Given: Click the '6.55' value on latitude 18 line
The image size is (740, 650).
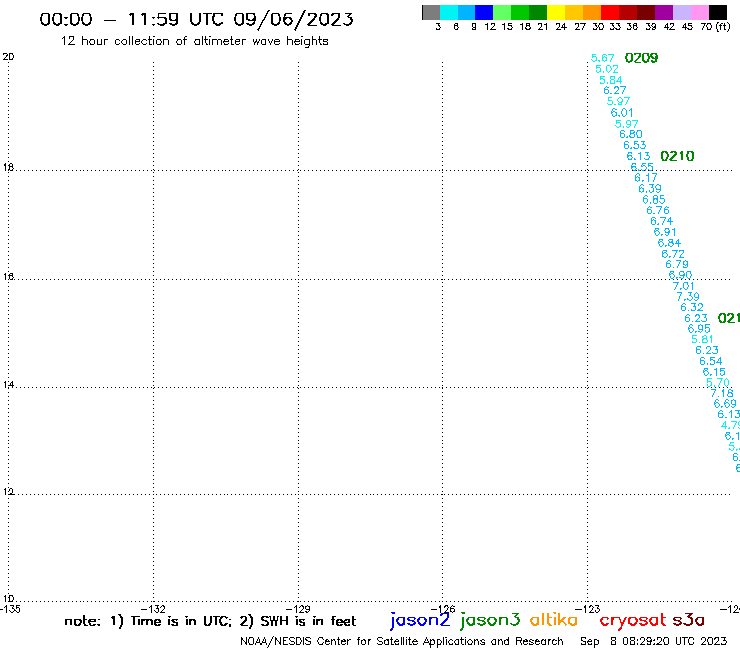Looking at the screenshot, I should click(642, 167).
